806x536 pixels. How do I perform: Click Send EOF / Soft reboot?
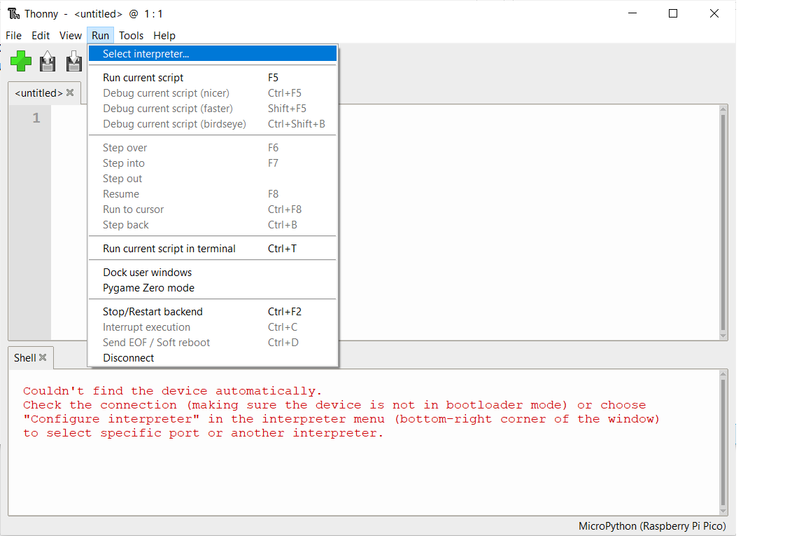click(213, 342)
